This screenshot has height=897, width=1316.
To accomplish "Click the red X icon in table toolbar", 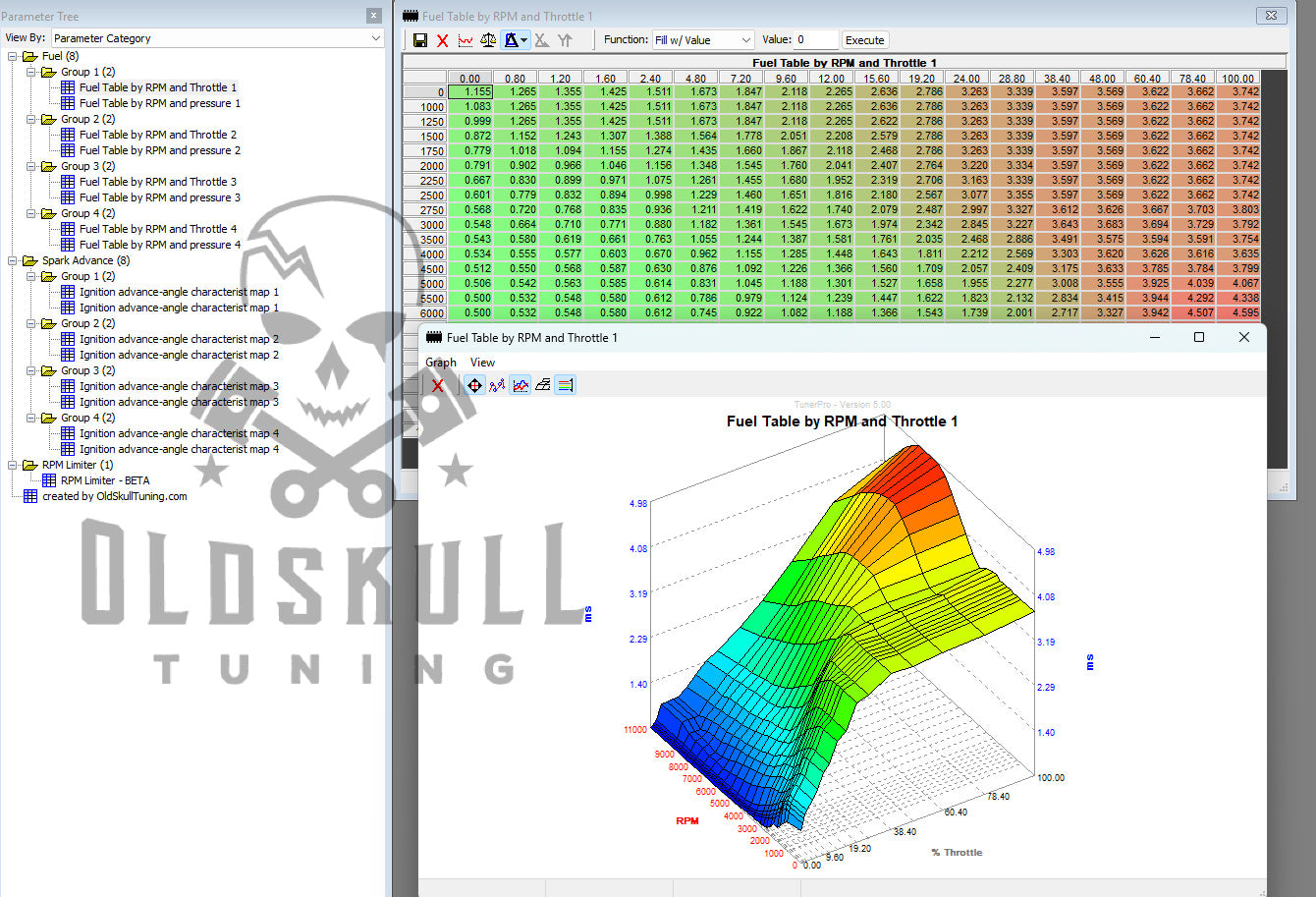I will [443, 40].
